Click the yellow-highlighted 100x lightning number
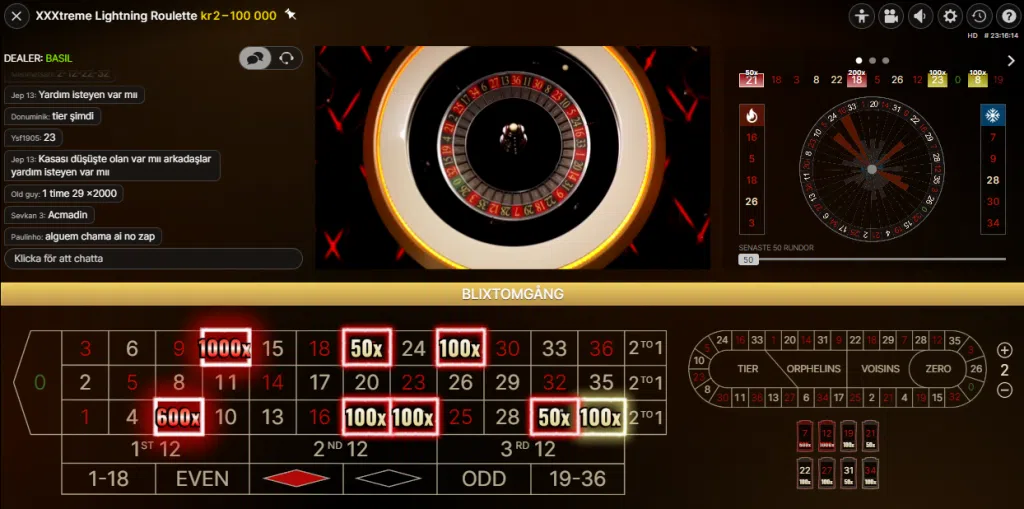 point(601,417)
